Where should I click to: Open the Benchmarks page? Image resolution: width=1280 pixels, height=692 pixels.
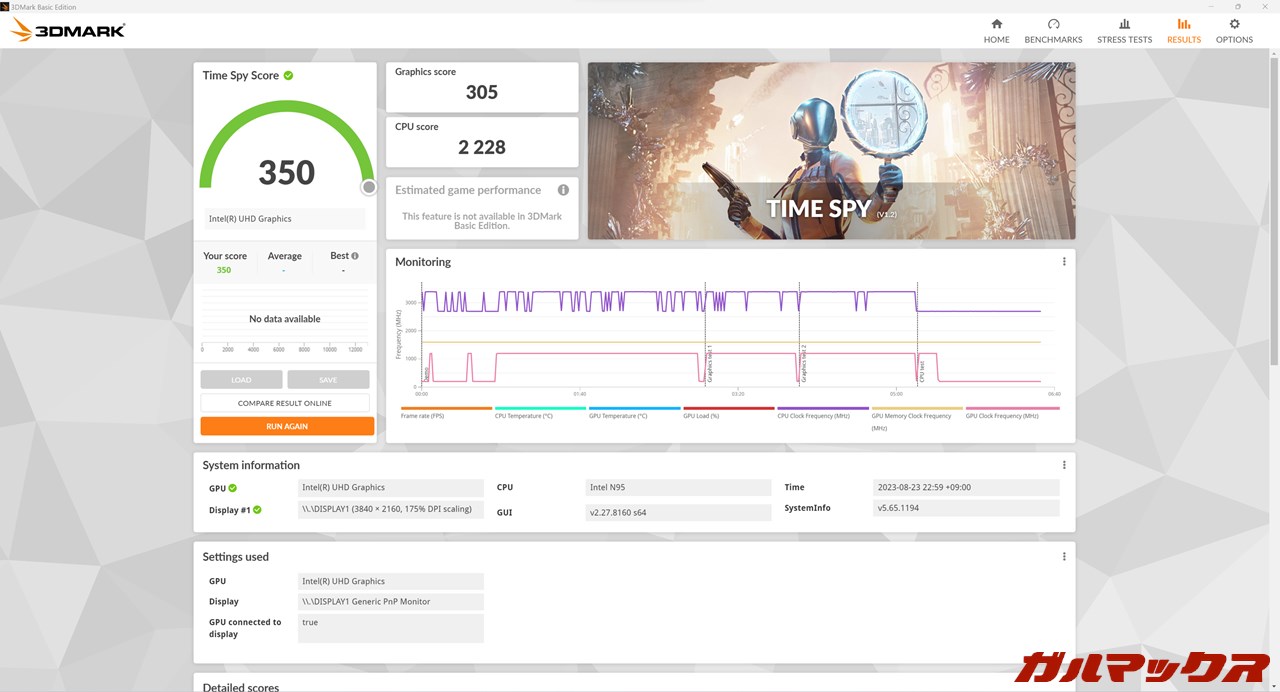[x=1053, y=30]
